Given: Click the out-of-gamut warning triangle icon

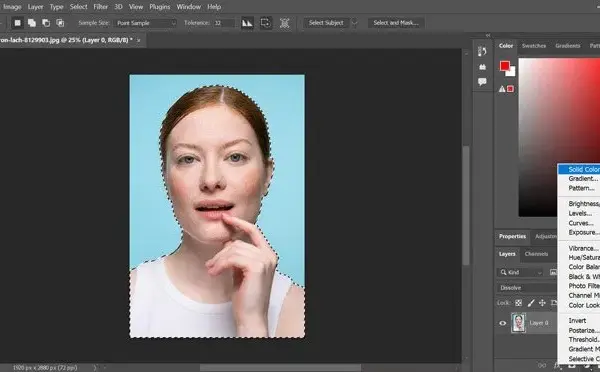Looking at the screenshot, I should pos(502,89).
